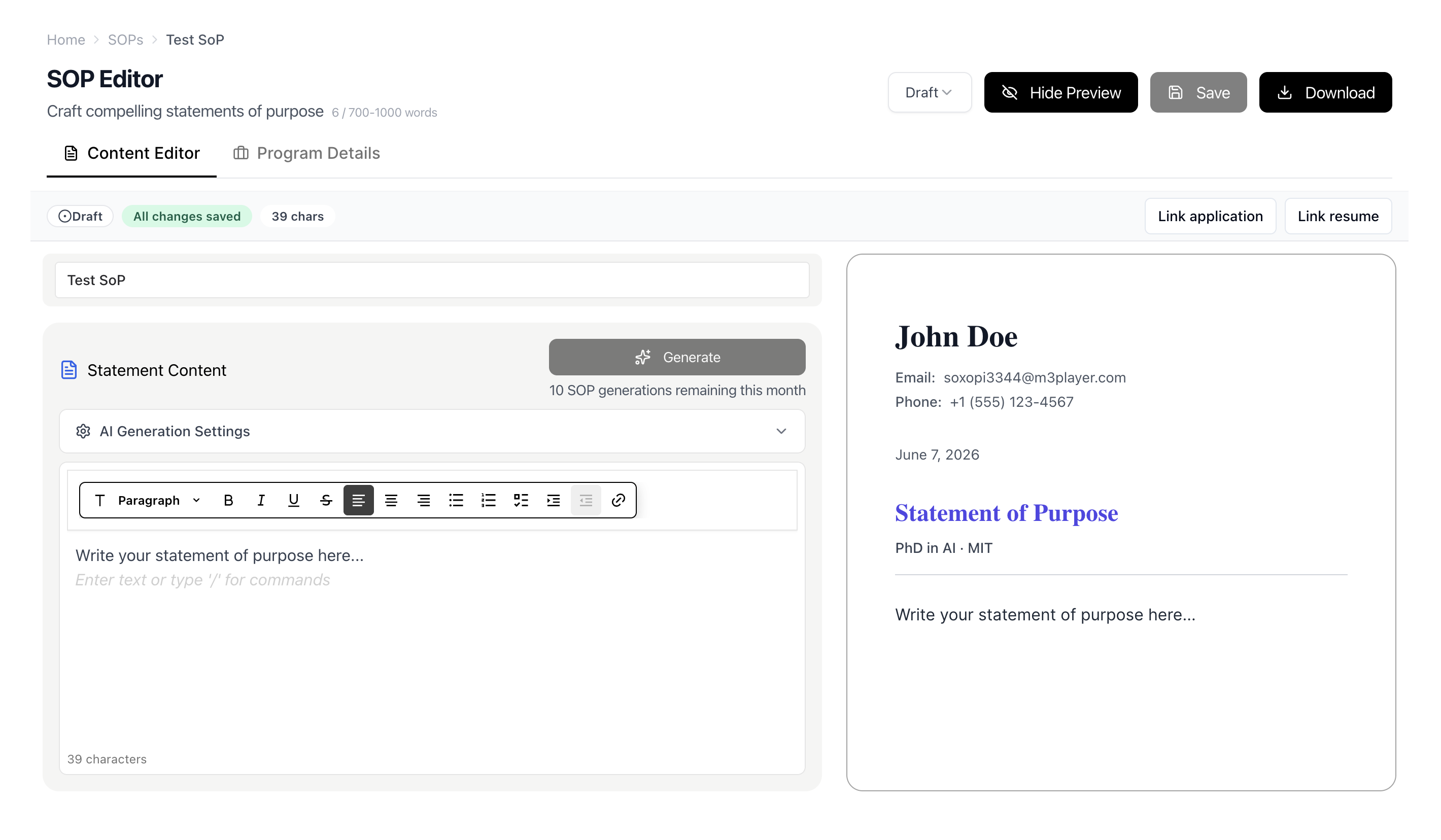Align text left
The height and width of the screenshot is (840, 1441).
coord(359,500)
